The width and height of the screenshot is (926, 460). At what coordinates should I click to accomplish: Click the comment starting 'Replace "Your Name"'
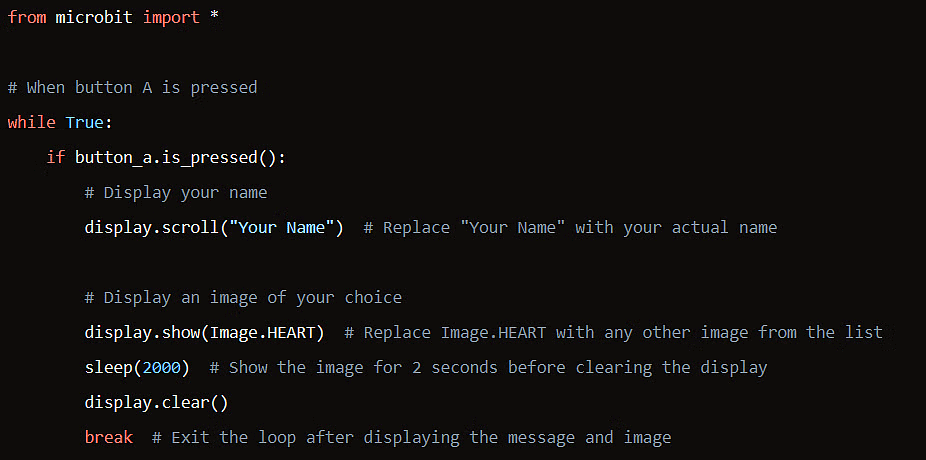[x=570, y=227]
